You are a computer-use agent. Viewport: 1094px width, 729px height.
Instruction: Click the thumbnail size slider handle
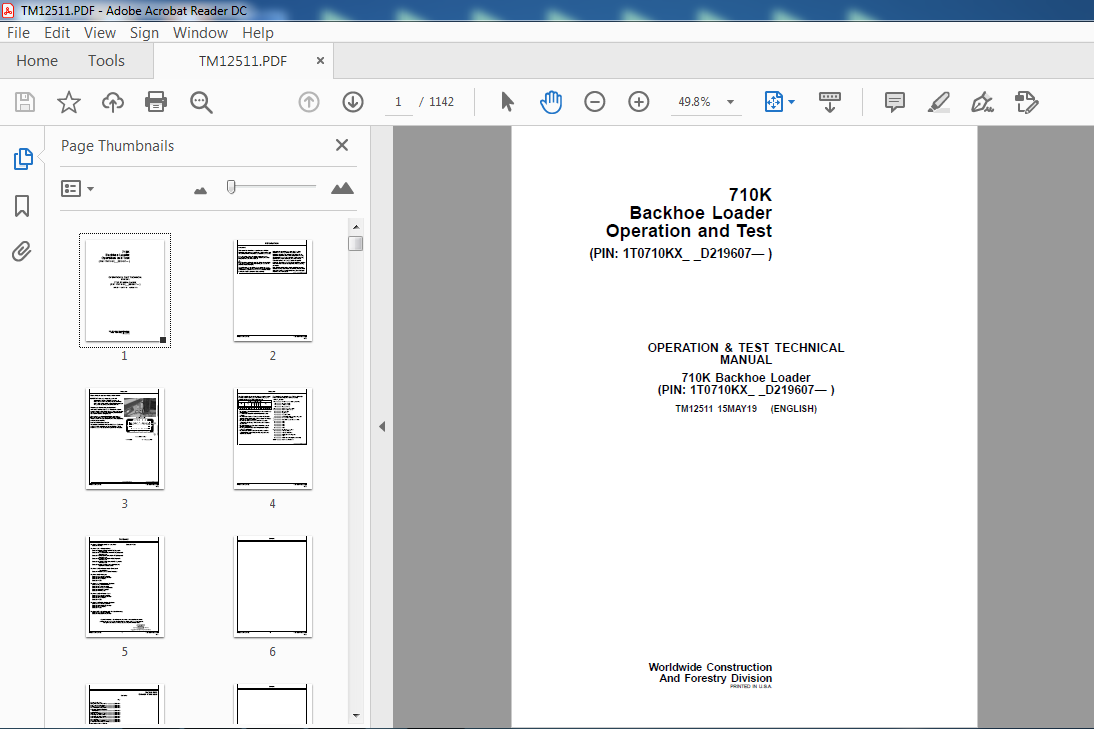tap(231, 187)
